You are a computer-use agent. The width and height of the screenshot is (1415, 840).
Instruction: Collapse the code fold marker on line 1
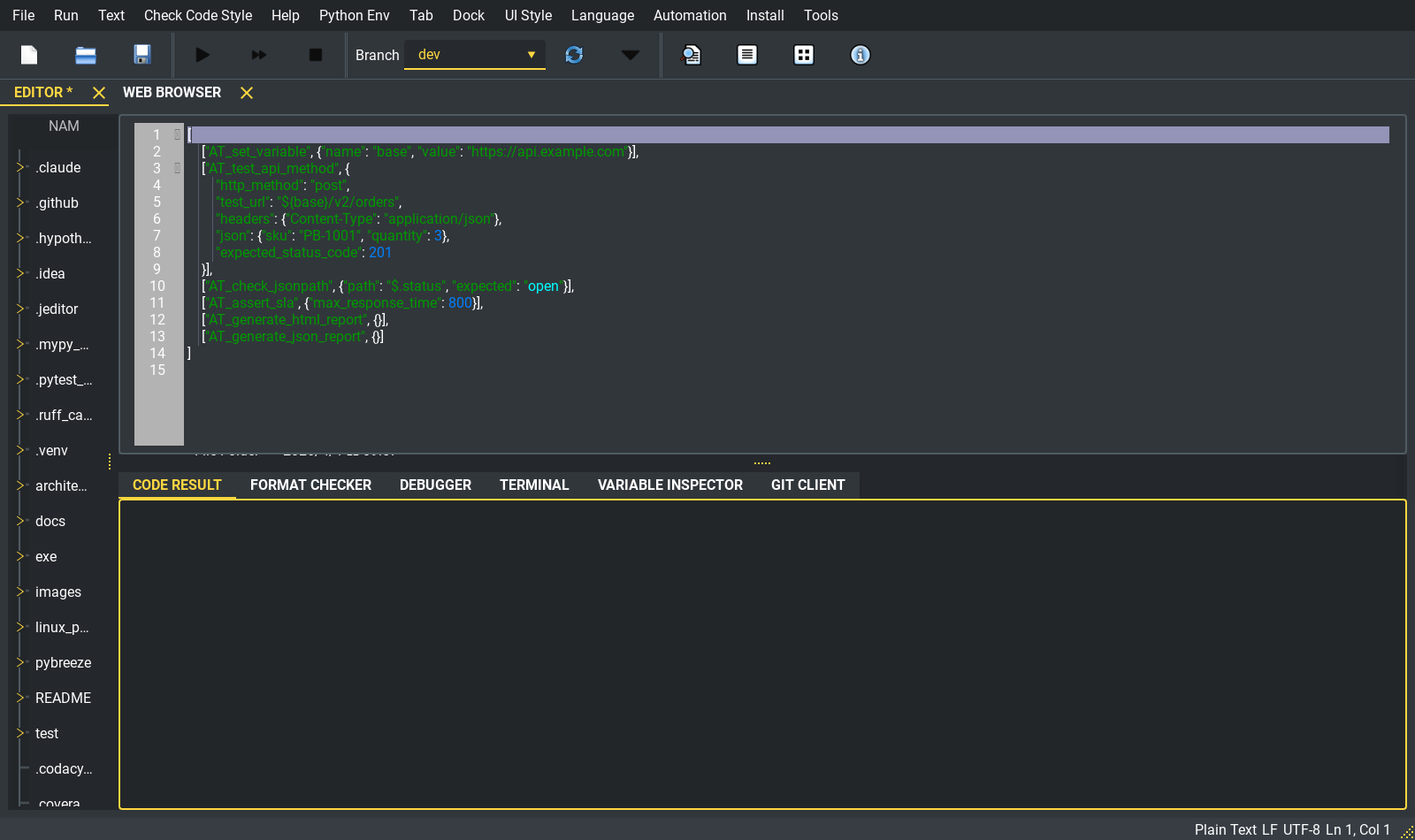(177, 134)
